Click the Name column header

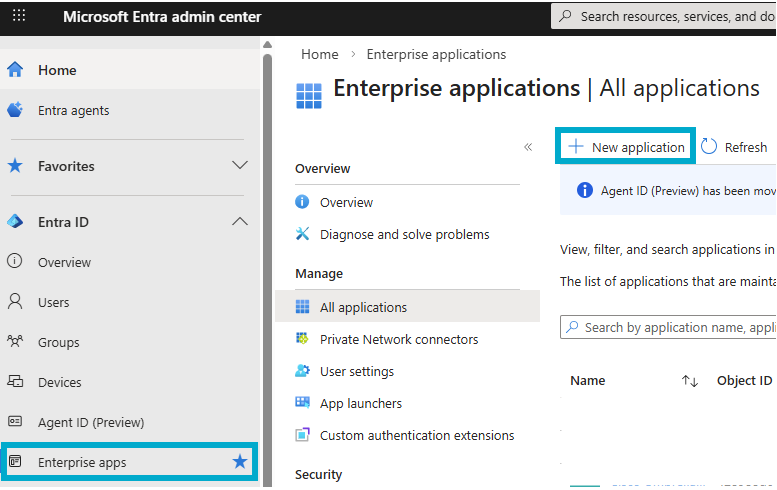pos(587,381)
